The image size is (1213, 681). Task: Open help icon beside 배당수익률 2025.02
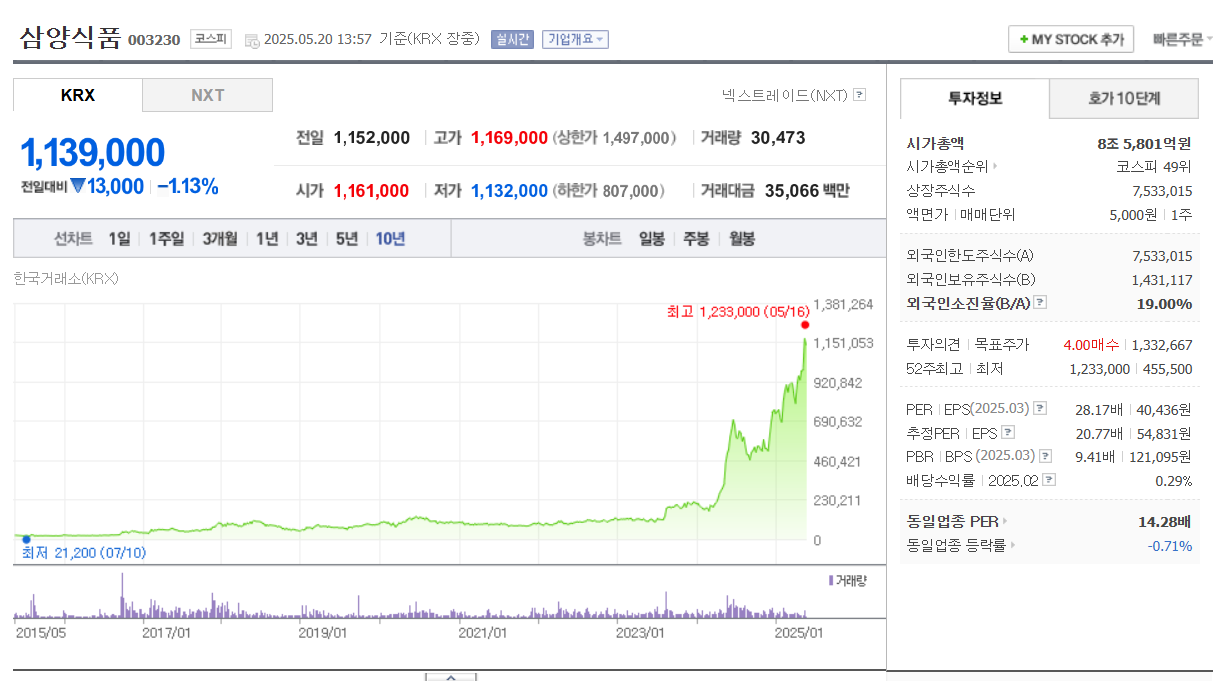pyautogui.click(x=1049, y=480)
